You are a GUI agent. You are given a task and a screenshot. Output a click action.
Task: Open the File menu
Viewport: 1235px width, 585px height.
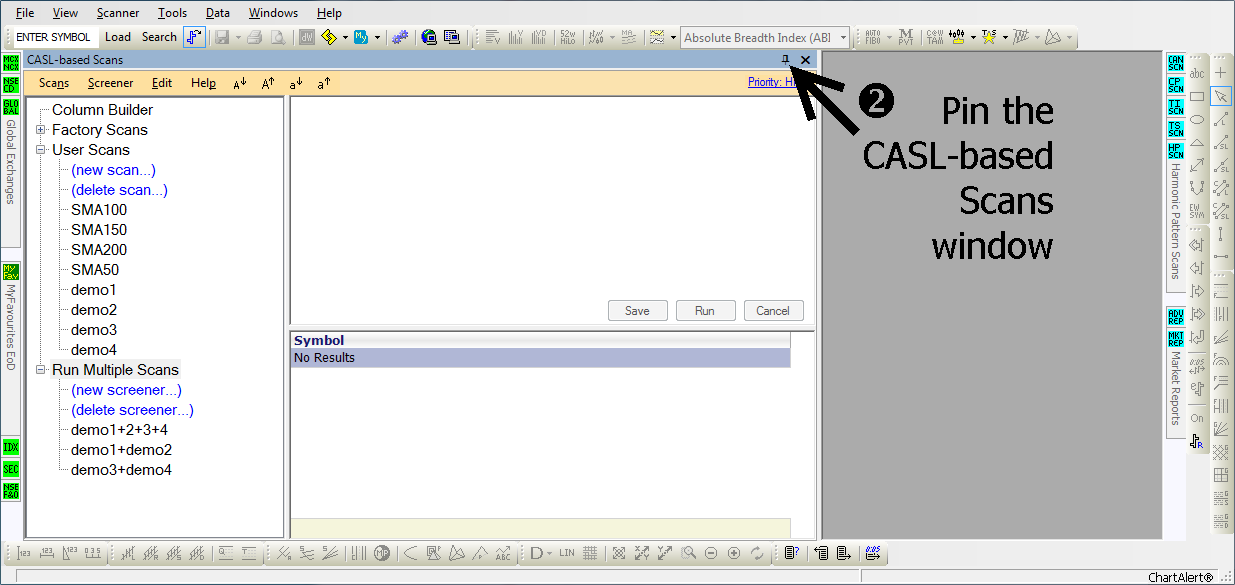click(x=25, y=13)
